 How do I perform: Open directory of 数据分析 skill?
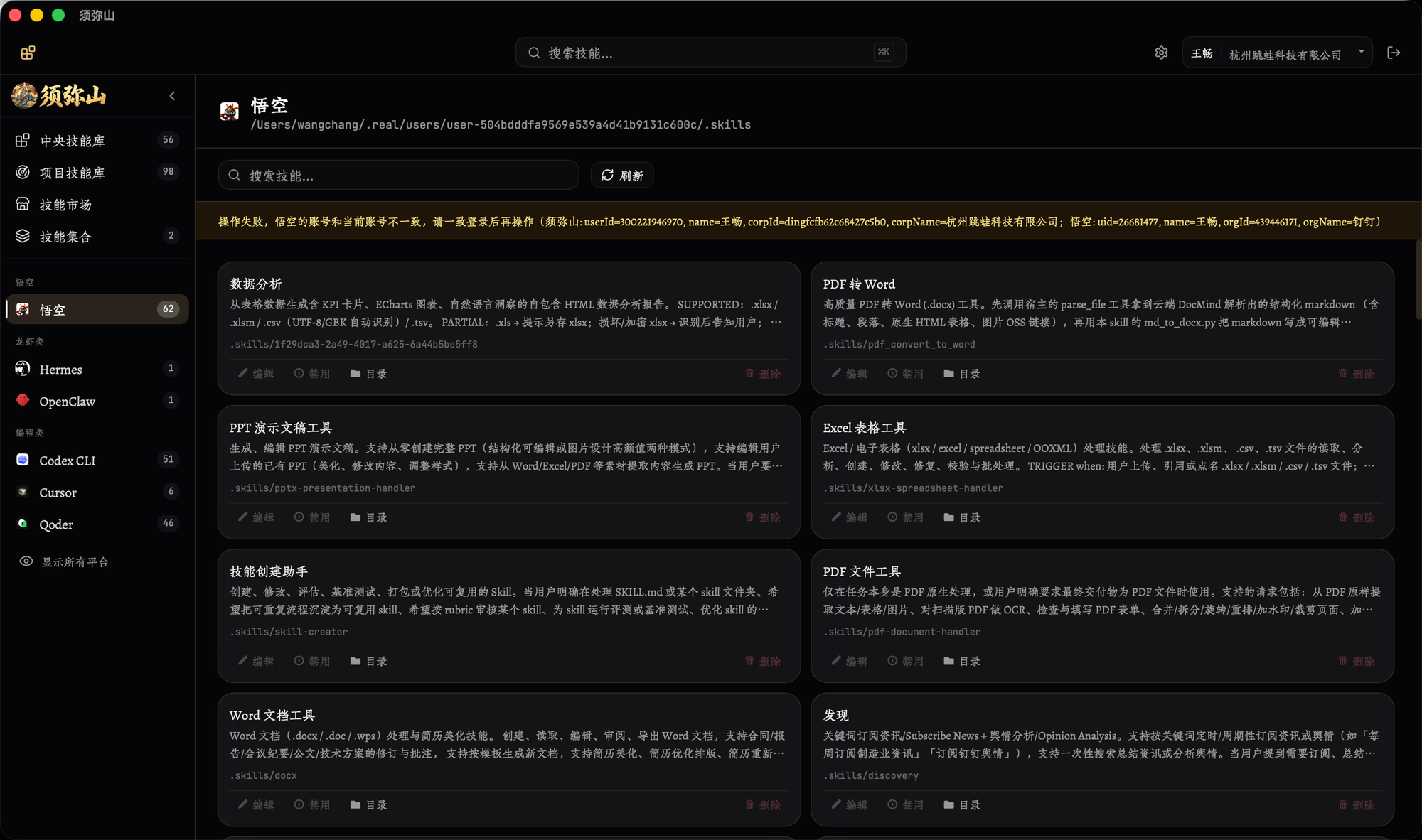[368, 373]
